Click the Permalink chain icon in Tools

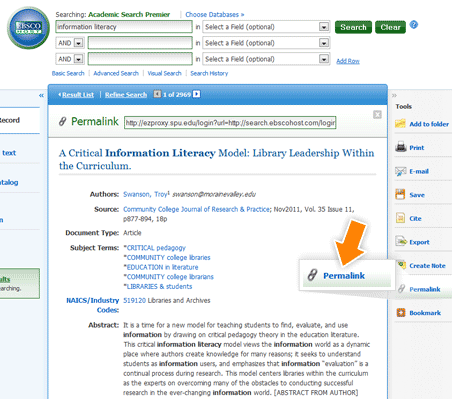[x=402, y=289]
